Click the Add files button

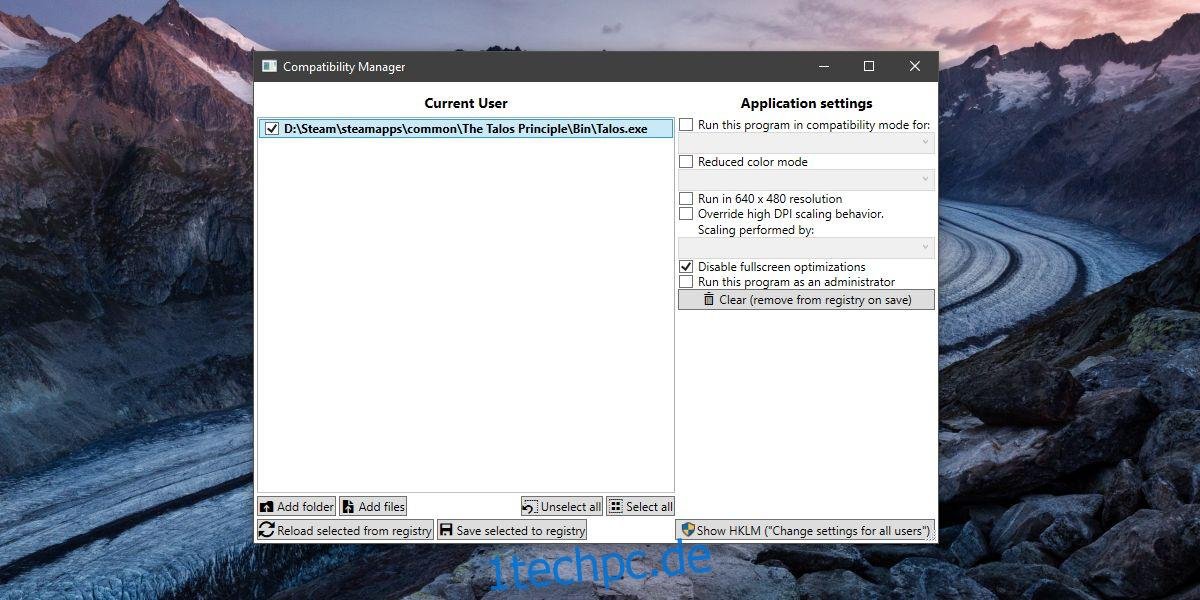(x=373, y=507)
